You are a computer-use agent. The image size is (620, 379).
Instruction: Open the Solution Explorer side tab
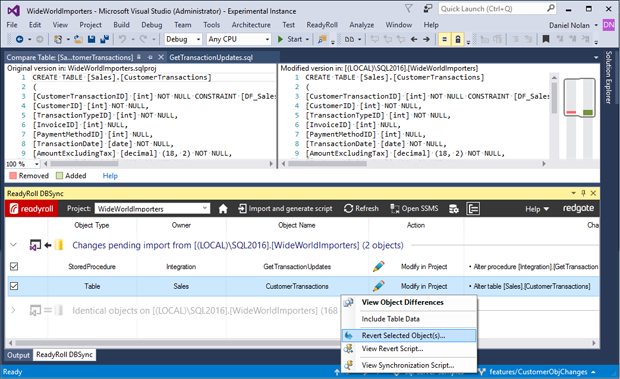coord(609,77)
